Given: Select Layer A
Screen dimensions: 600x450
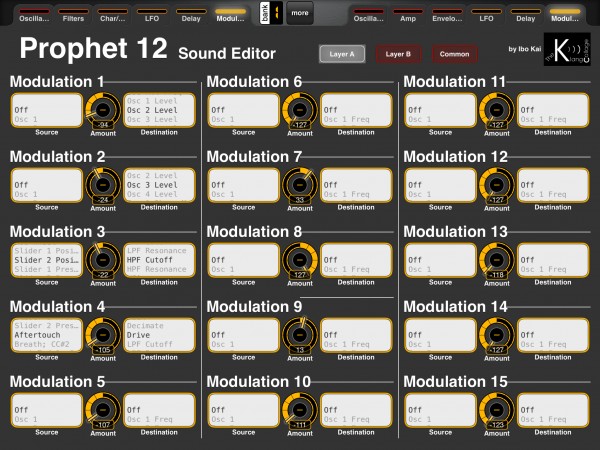Looking at the screenshot, I should (x=342, y=54).
